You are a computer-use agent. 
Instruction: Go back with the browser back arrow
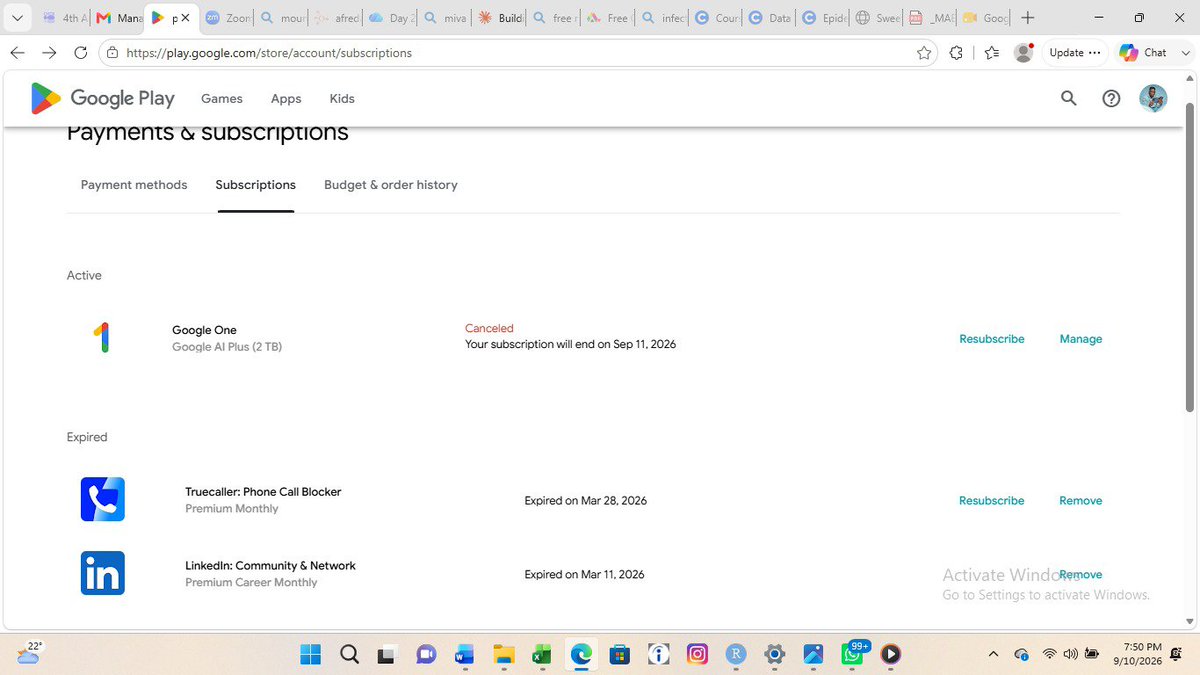point(17,53)
